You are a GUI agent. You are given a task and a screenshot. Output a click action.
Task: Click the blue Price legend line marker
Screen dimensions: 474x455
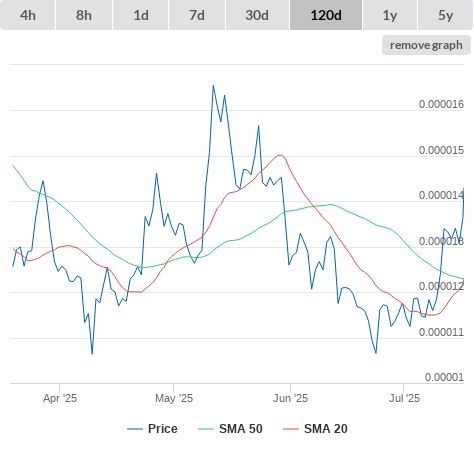click(135, 429)
